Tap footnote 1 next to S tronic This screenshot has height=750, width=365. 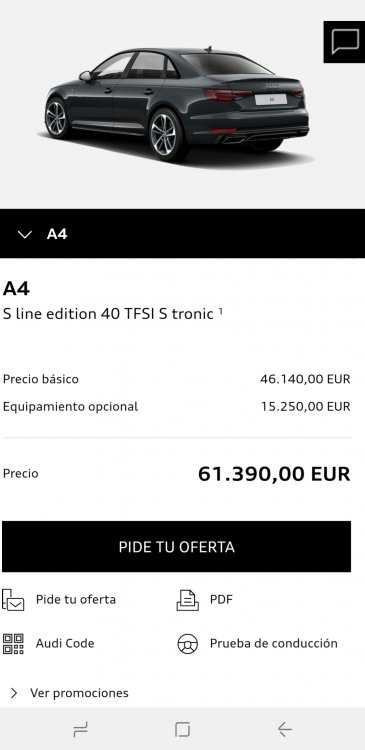[221, 311]
